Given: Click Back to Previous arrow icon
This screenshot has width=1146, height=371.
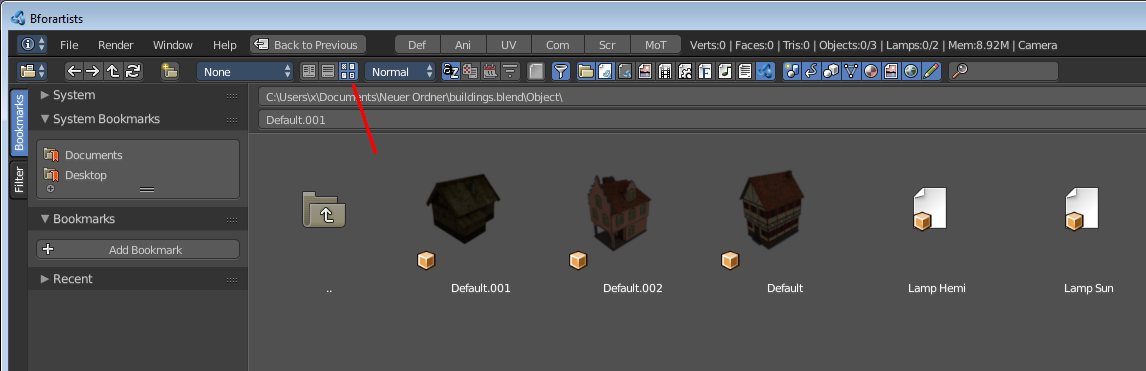Looking at the screenshot, I should 261,45.
